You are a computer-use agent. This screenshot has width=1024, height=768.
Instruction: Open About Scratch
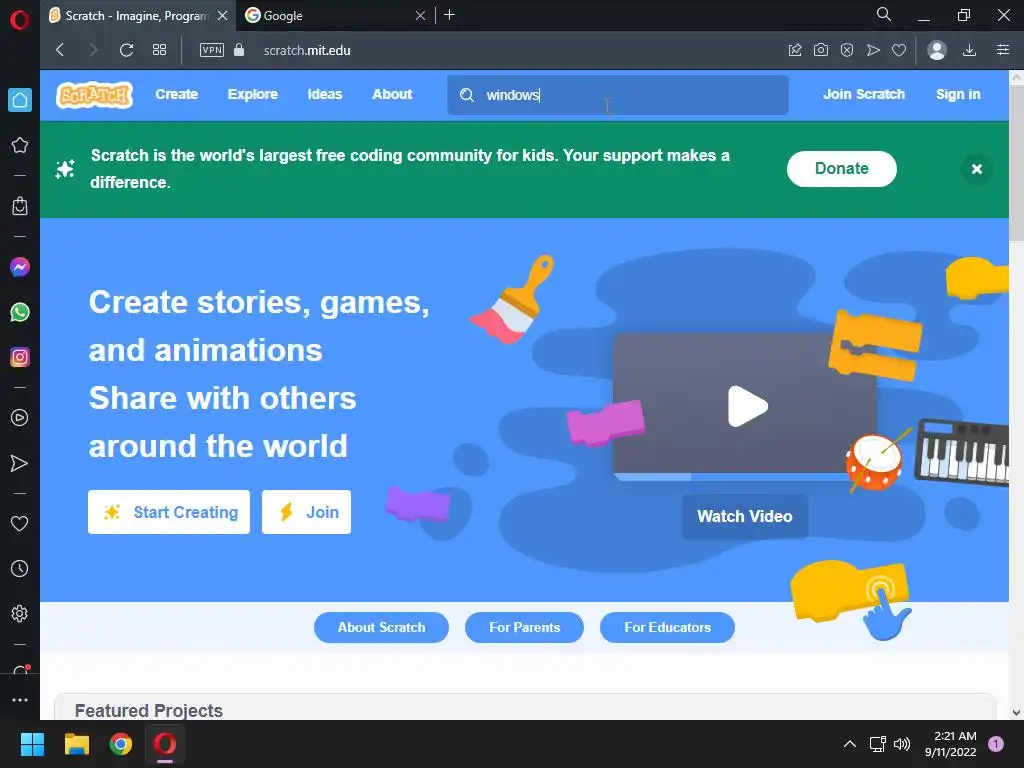381,627
